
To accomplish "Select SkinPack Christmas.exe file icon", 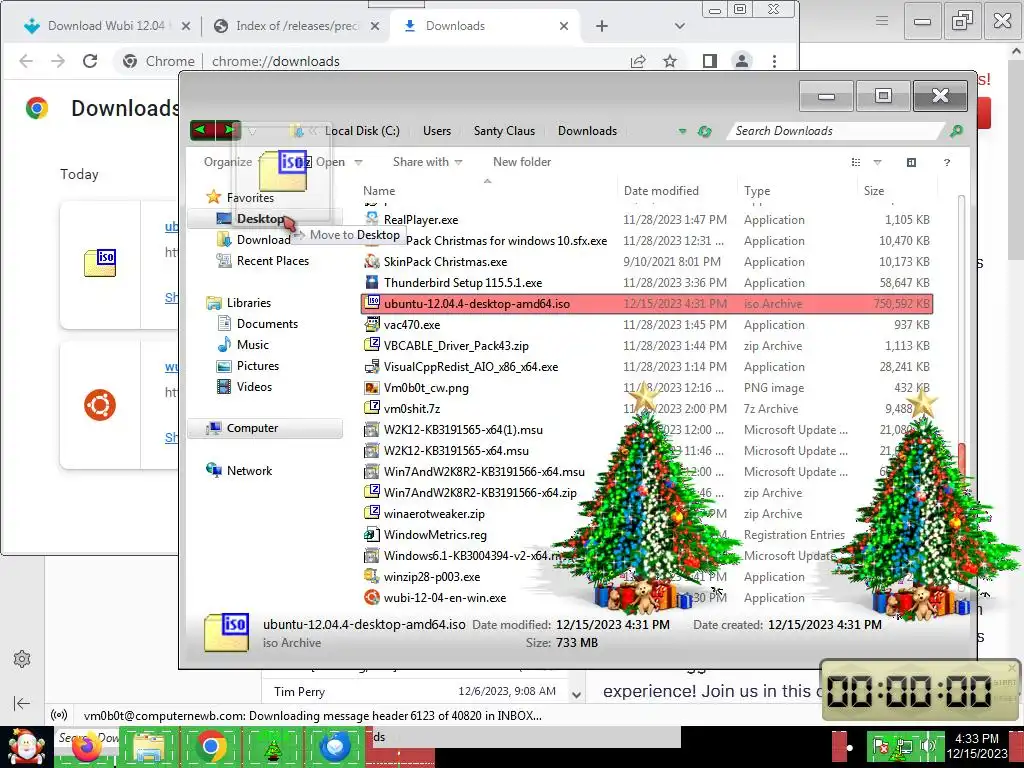I will pyautogui.click(x=372, y=261).
